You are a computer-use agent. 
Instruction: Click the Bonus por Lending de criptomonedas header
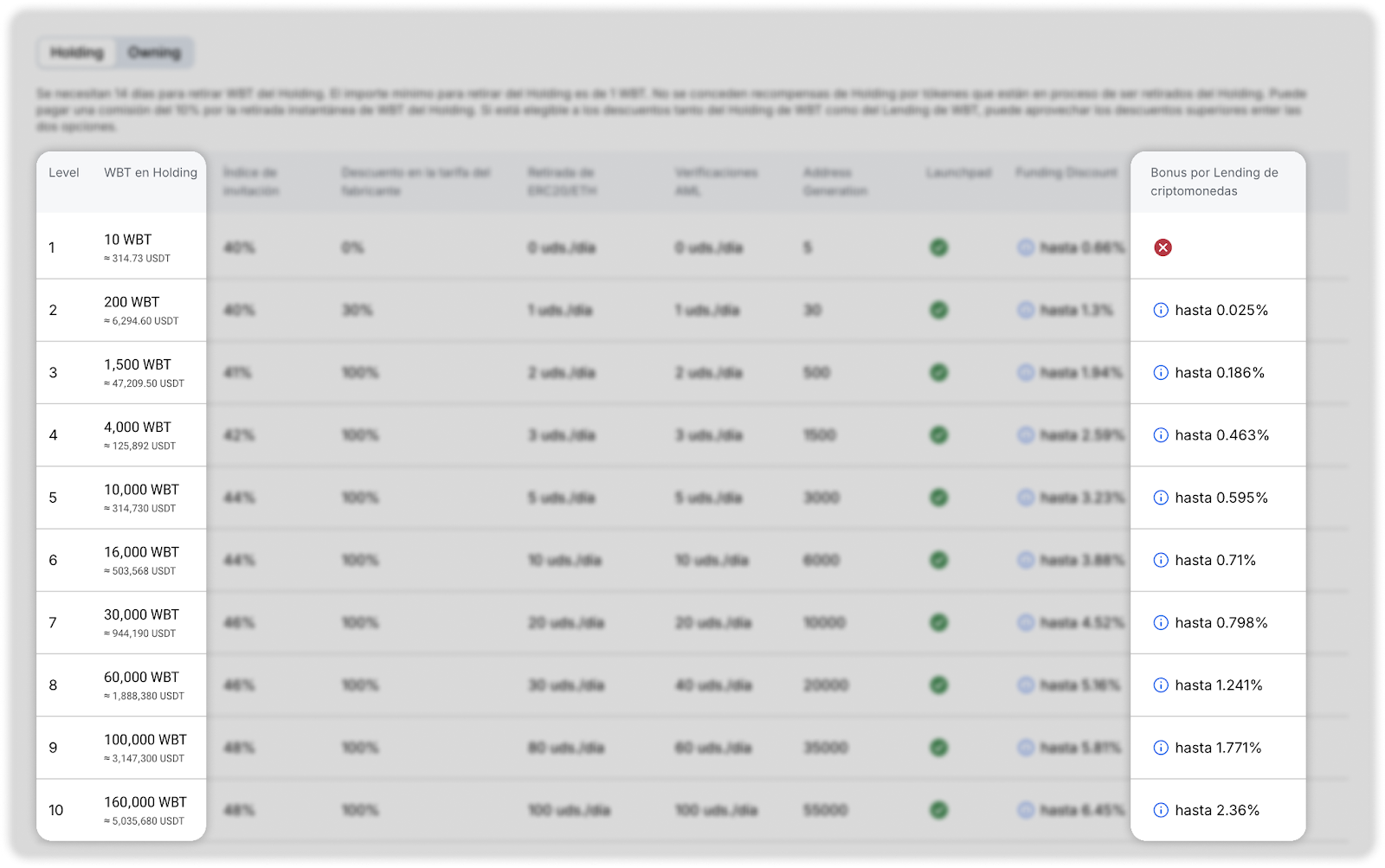point(1214,182)
